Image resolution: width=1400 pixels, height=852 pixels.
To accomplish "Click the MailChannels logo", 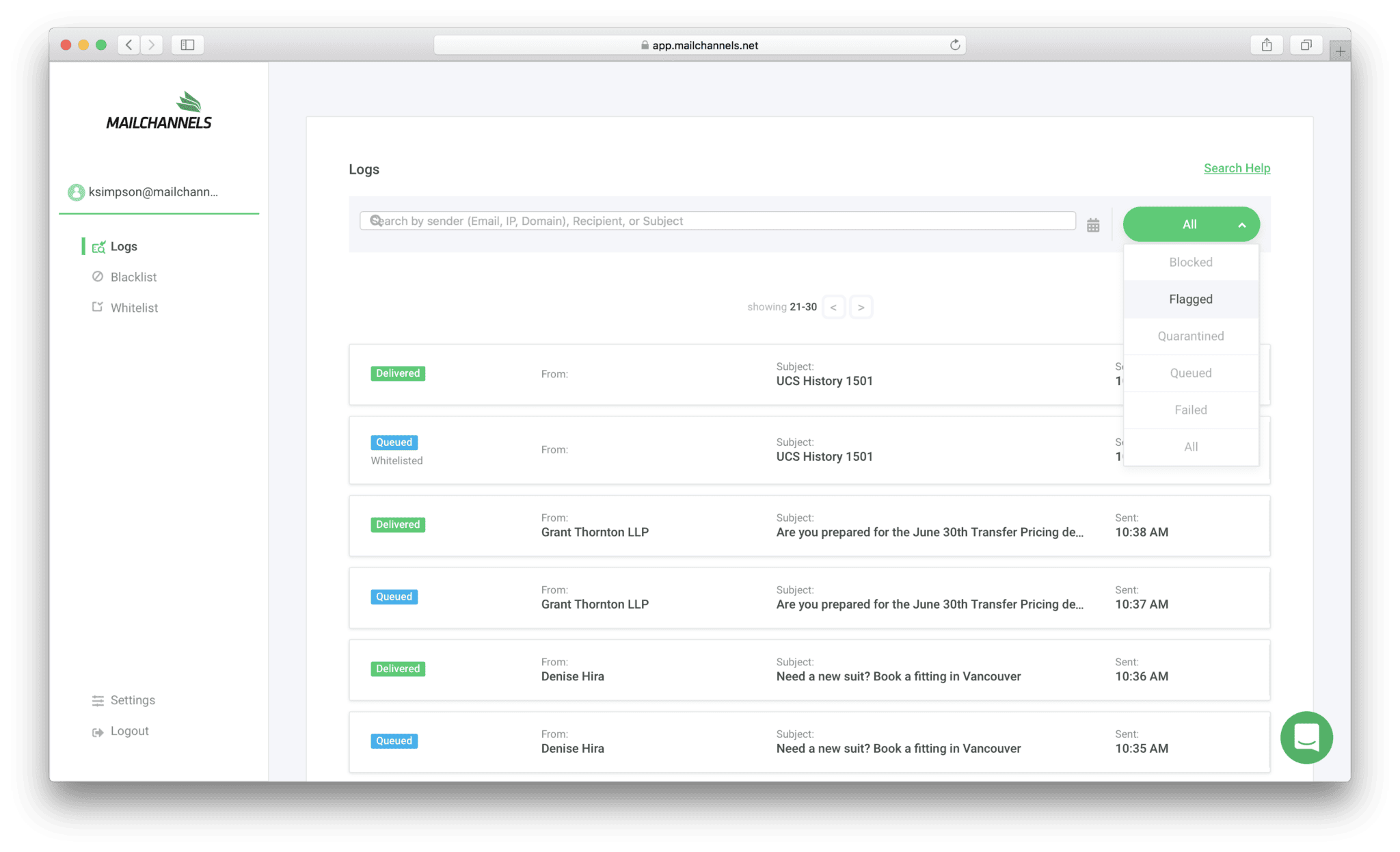I will pos(159,109).
